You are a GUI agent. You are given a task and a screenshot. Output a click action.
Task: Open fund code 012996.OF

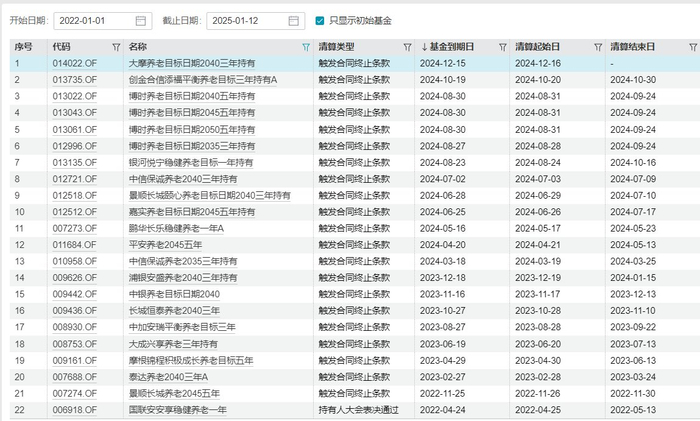75,146
